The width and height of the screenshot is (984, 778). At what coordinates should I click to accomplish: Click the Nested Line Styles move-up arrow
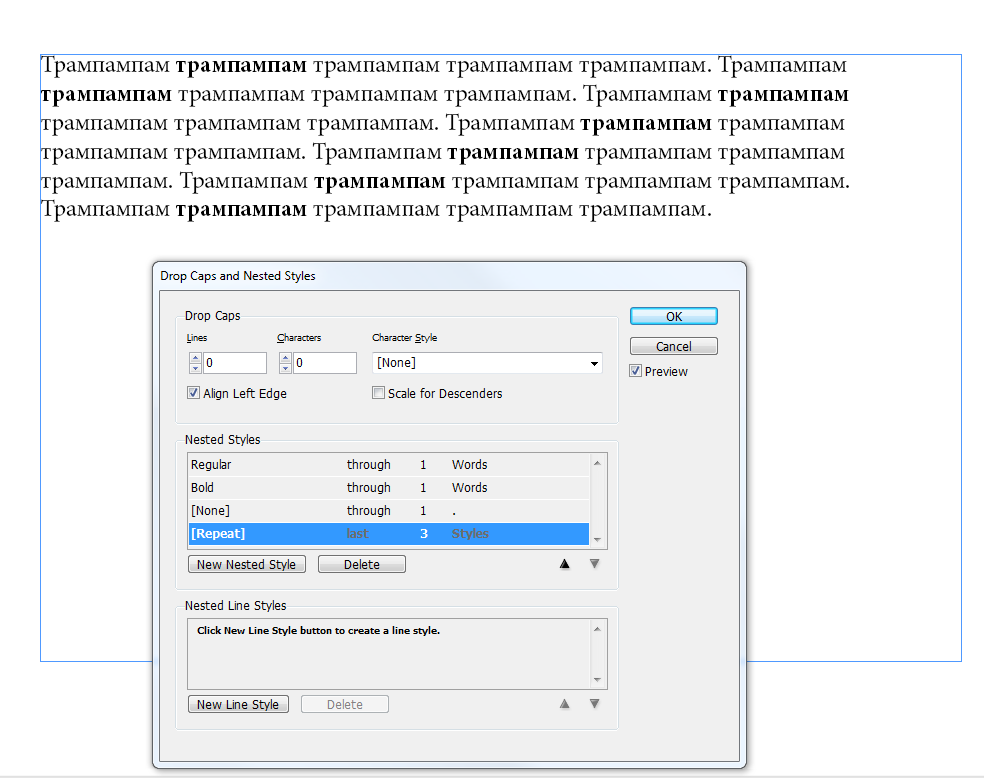click(564, 704)
